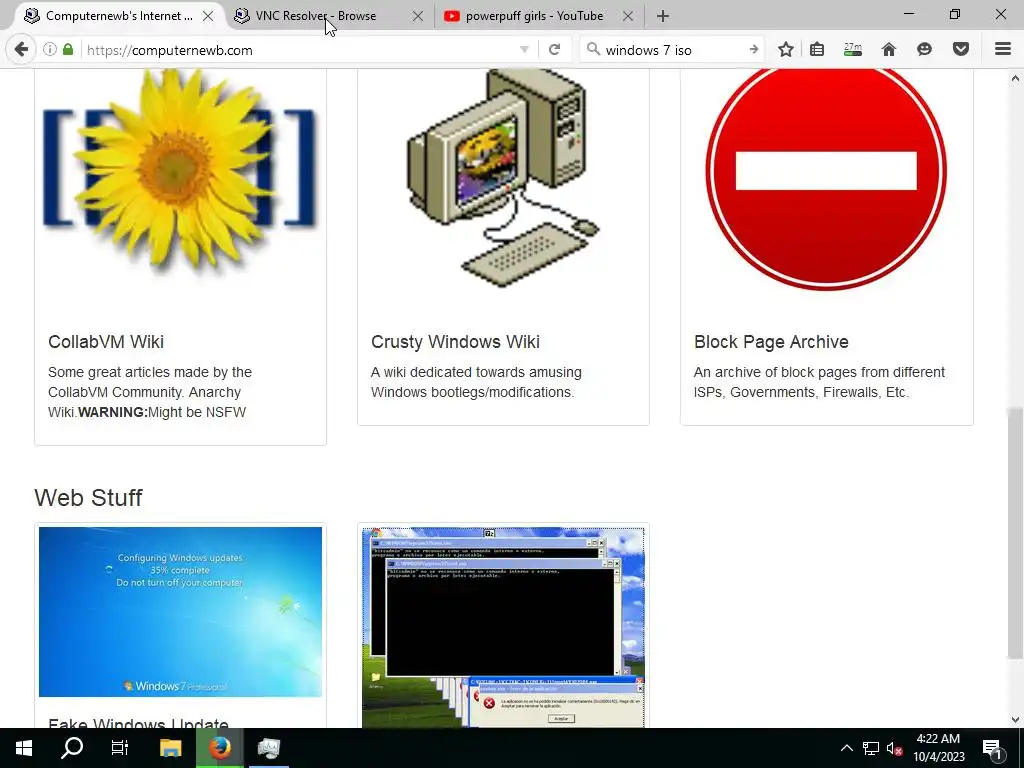1024x768 pixels.
Task: Bookmark this page with the star icon
Action: (x=786, y=50)
